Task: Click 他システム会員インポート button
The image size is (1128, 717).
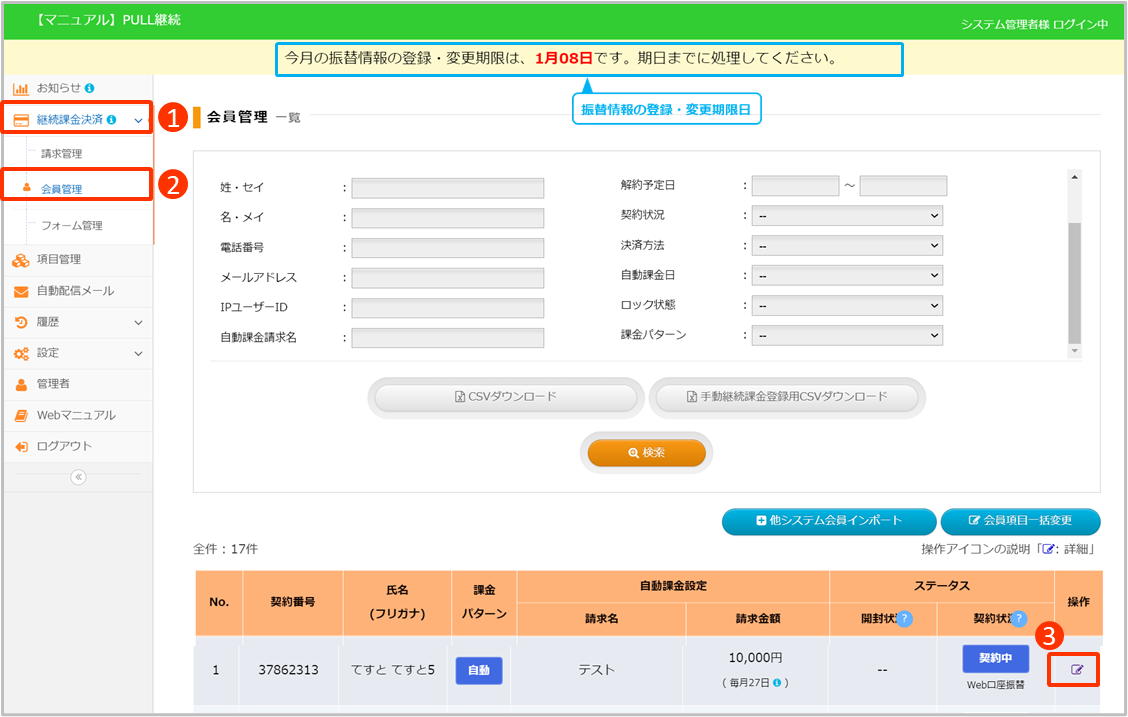Action: tap(829, 521)
